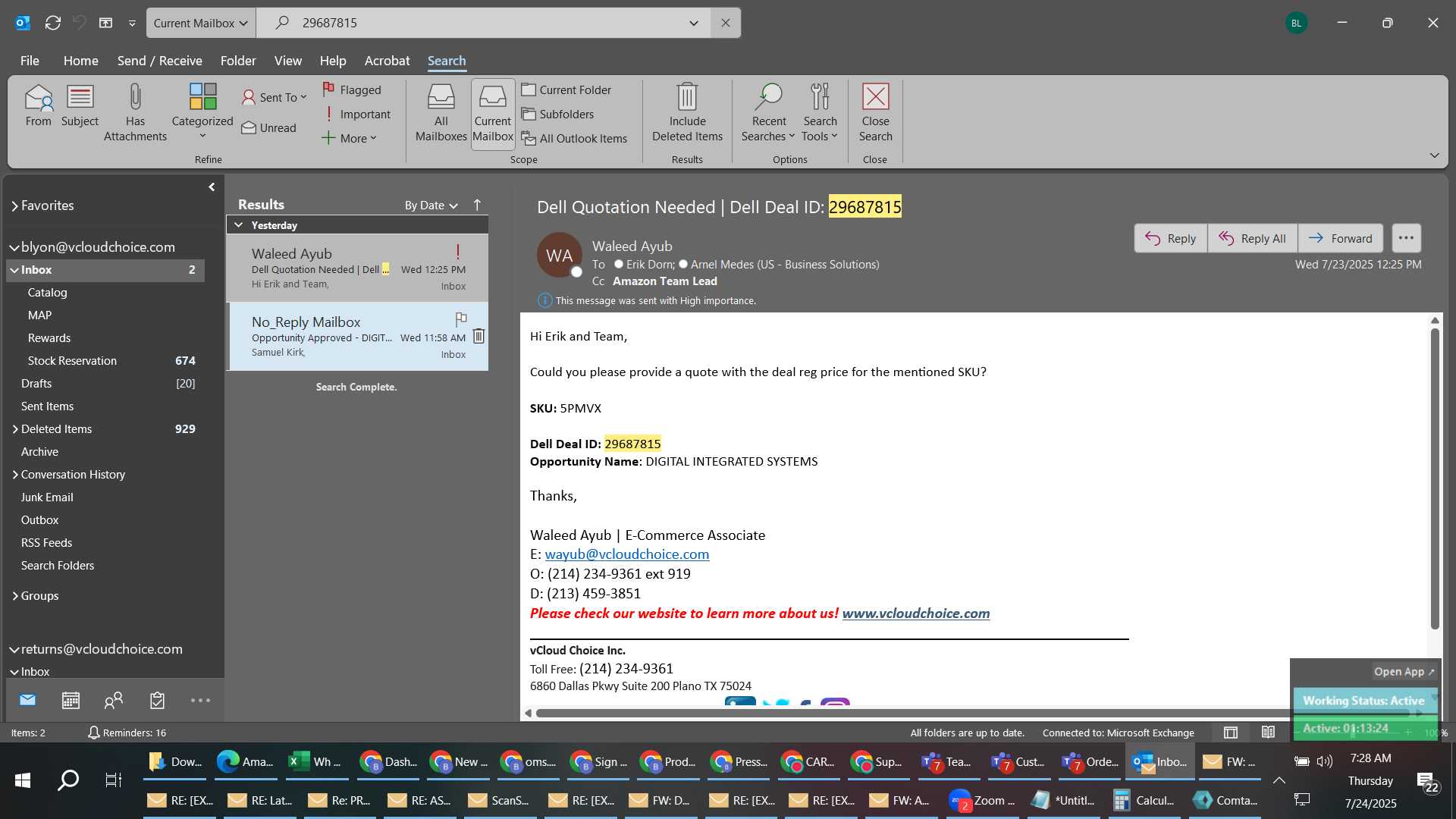
Task: Open Search Tools menu
Action: click(820, 113)
